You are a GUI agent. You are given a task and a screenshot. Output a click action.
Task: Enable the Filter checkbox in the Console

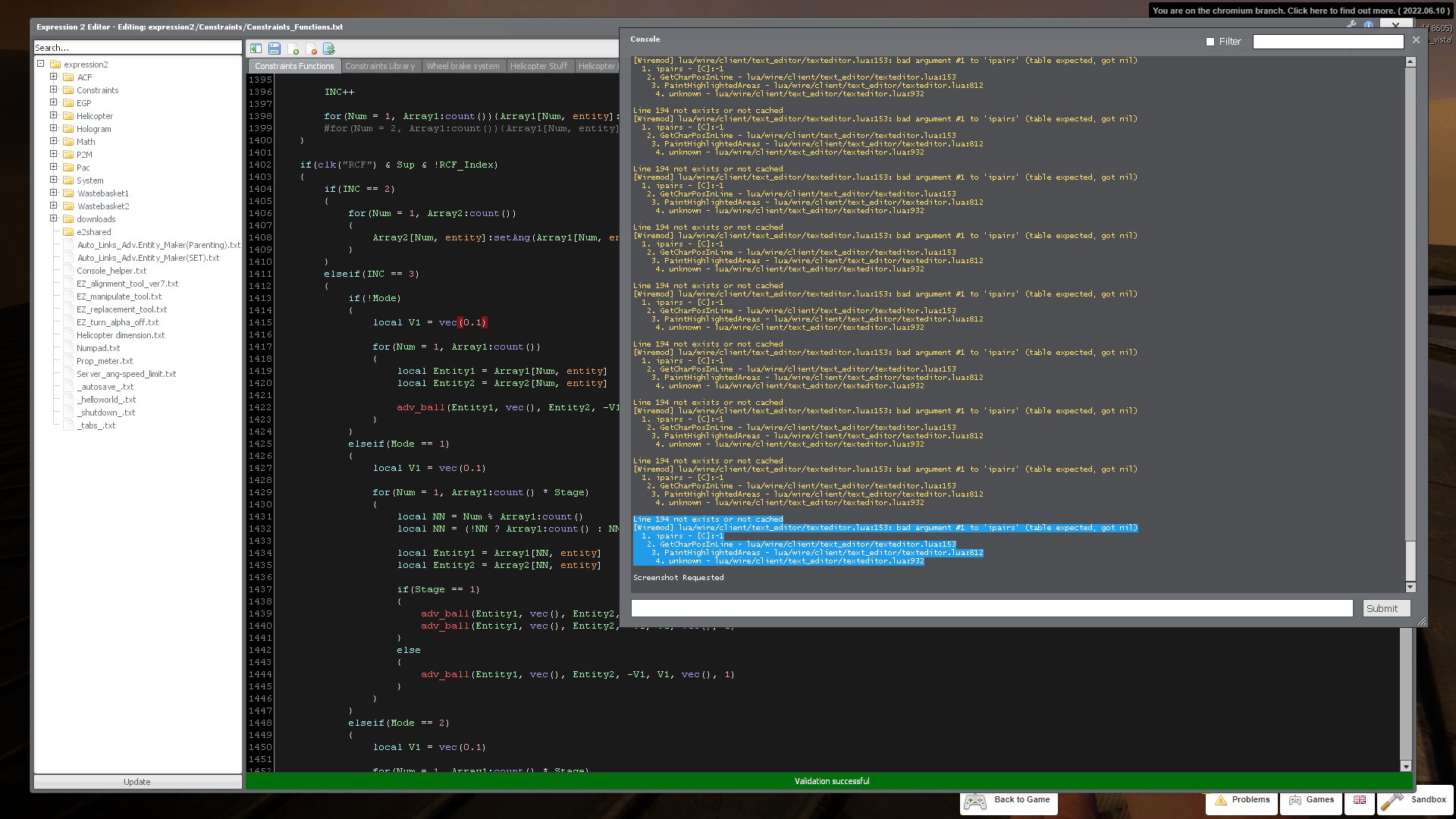coord(1210,42)
